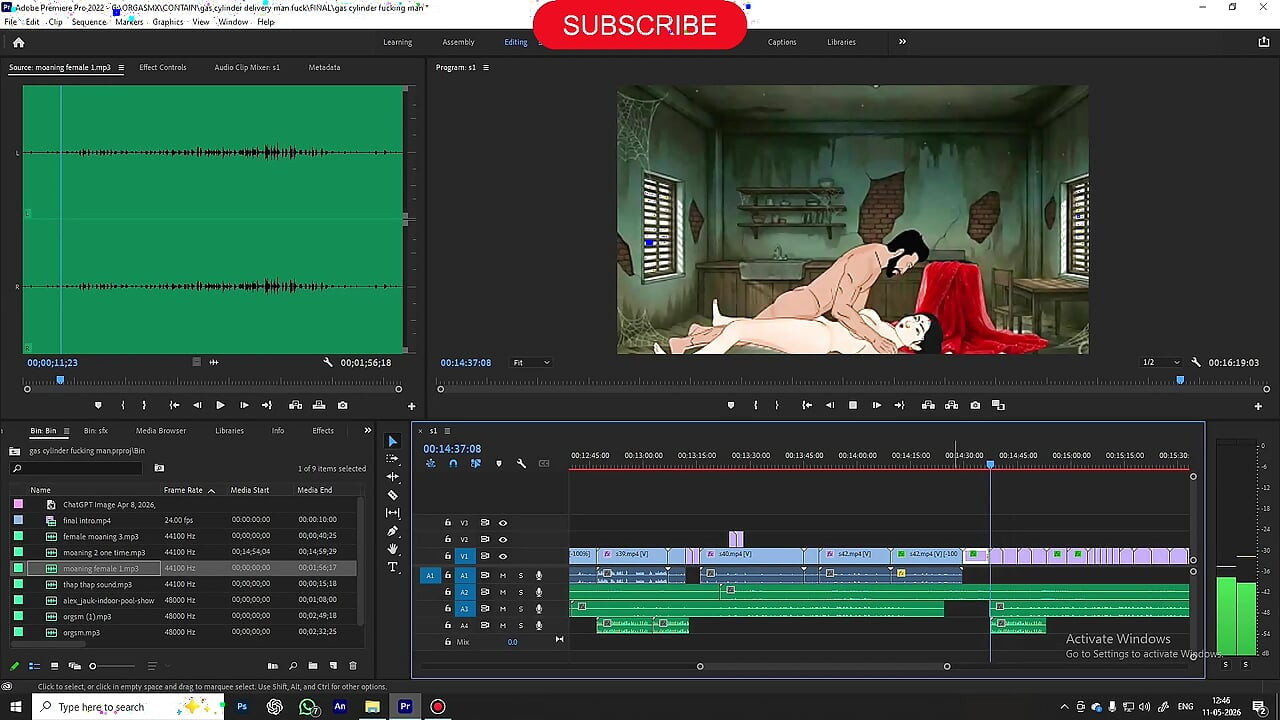Image resolution: width=1280 pixels, height=720 pixels.
Task: Step forward one frame in Program monitor
Action: 876,405
